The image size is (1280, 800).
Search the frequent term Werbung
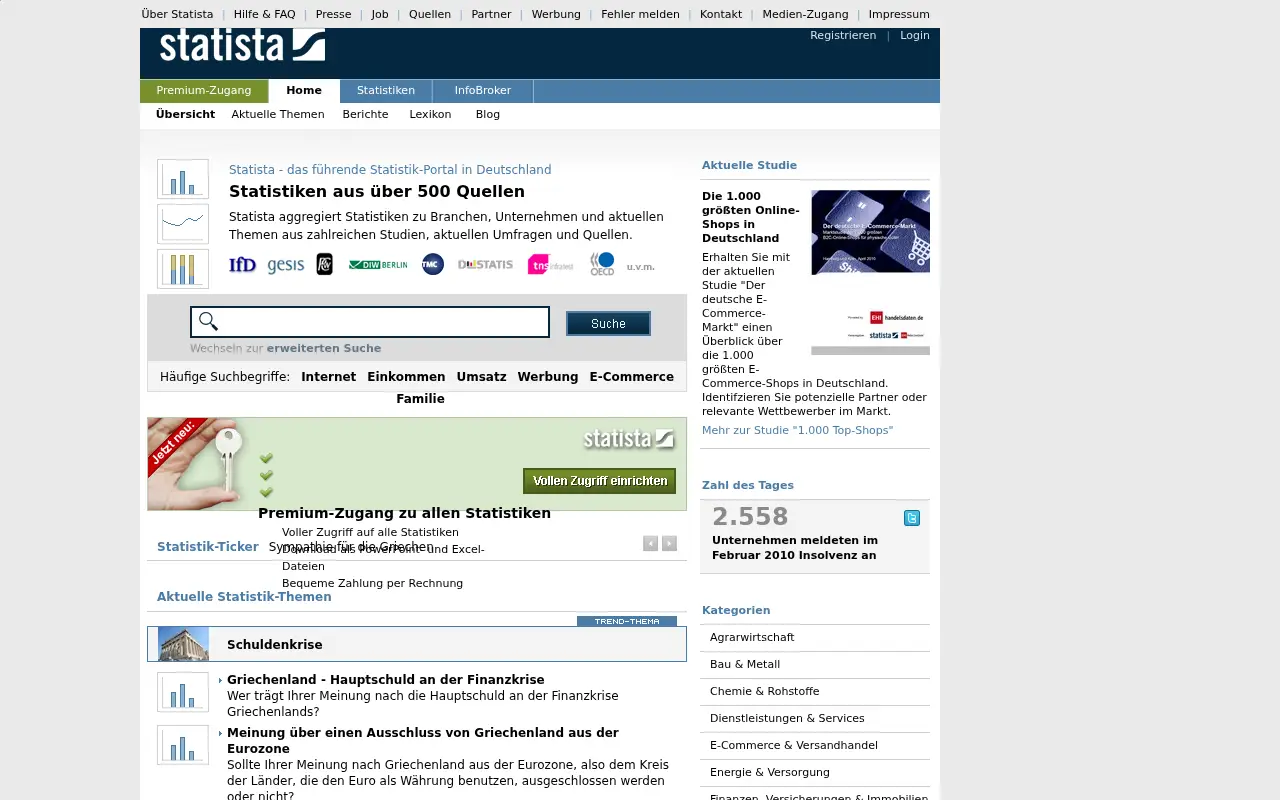coord(548,377)
